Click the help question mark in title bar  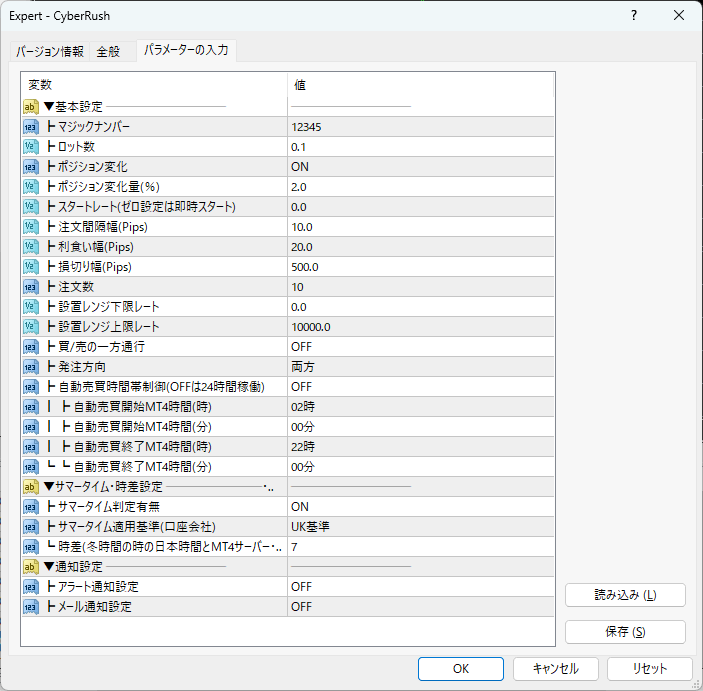(x=634, y=15)
